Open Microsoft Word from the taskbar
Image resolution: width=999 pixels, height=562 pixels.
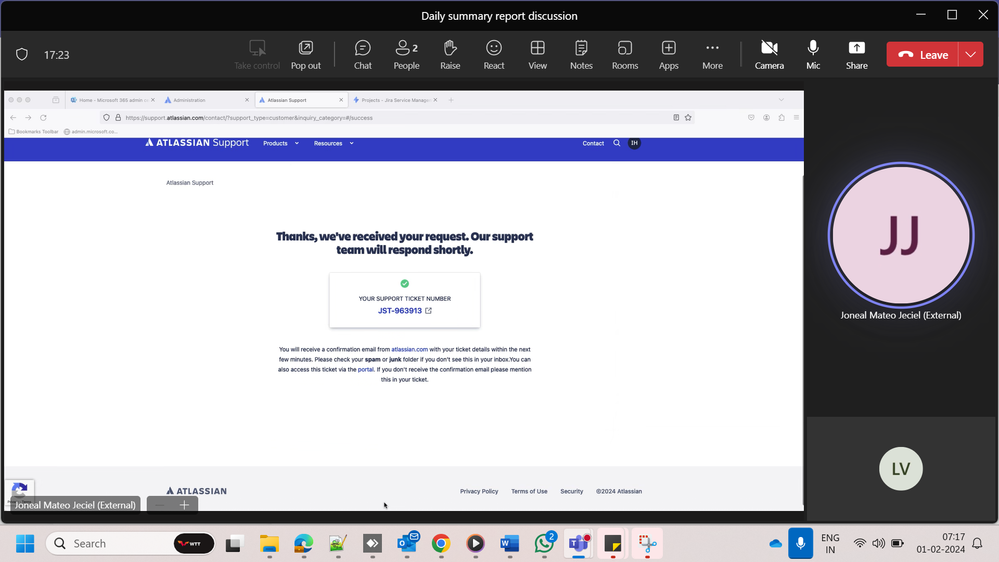point(510,544)
